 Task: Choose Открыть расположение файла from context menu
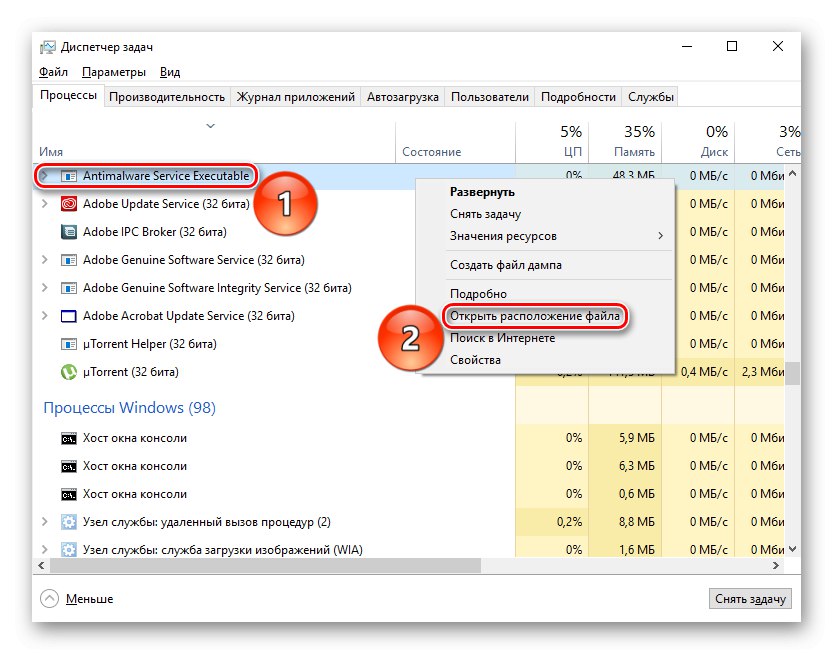click(x=535, y=316)
